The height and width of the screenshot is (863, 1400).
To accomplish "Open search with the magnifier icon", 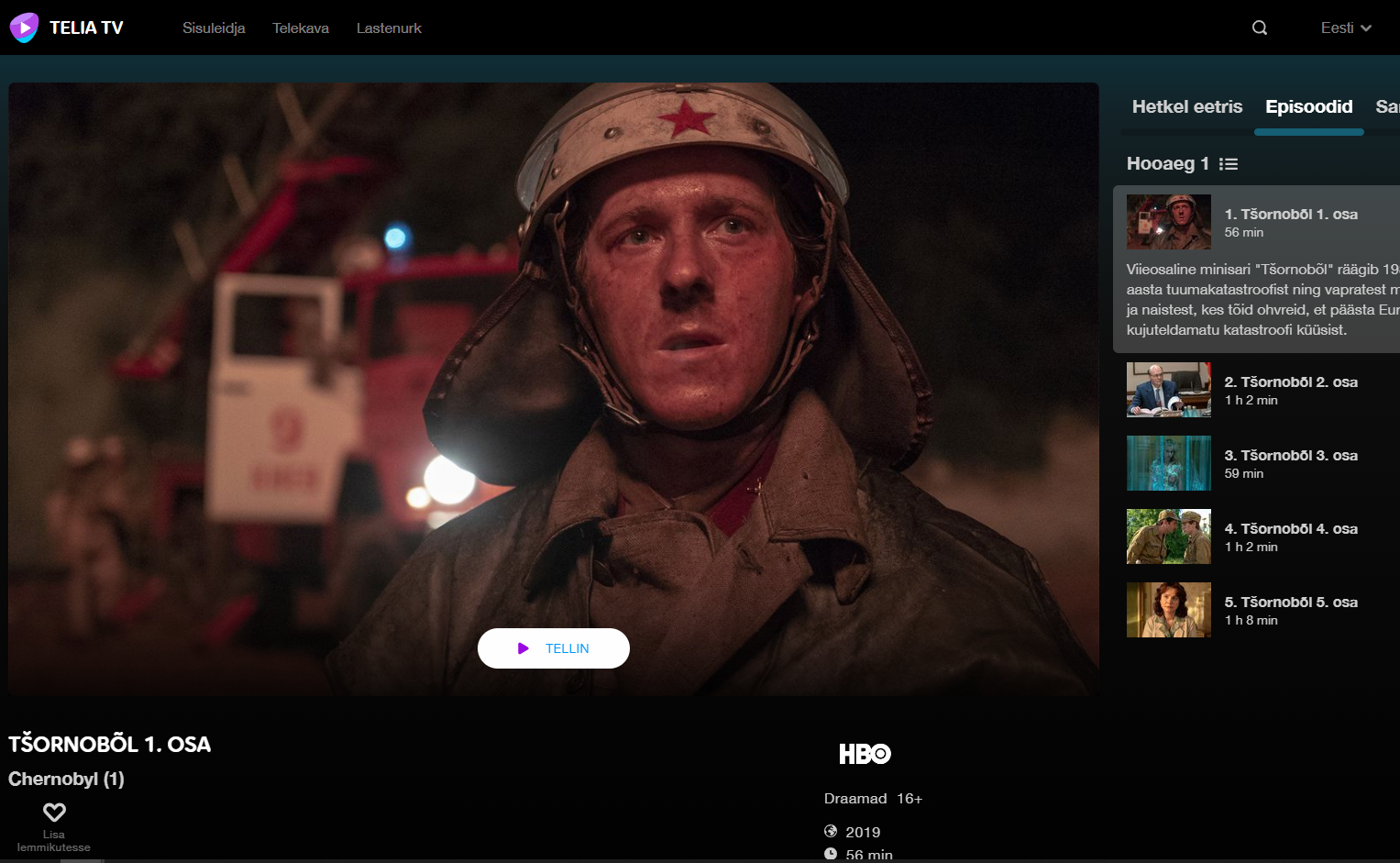I will tap(1260, 28).
